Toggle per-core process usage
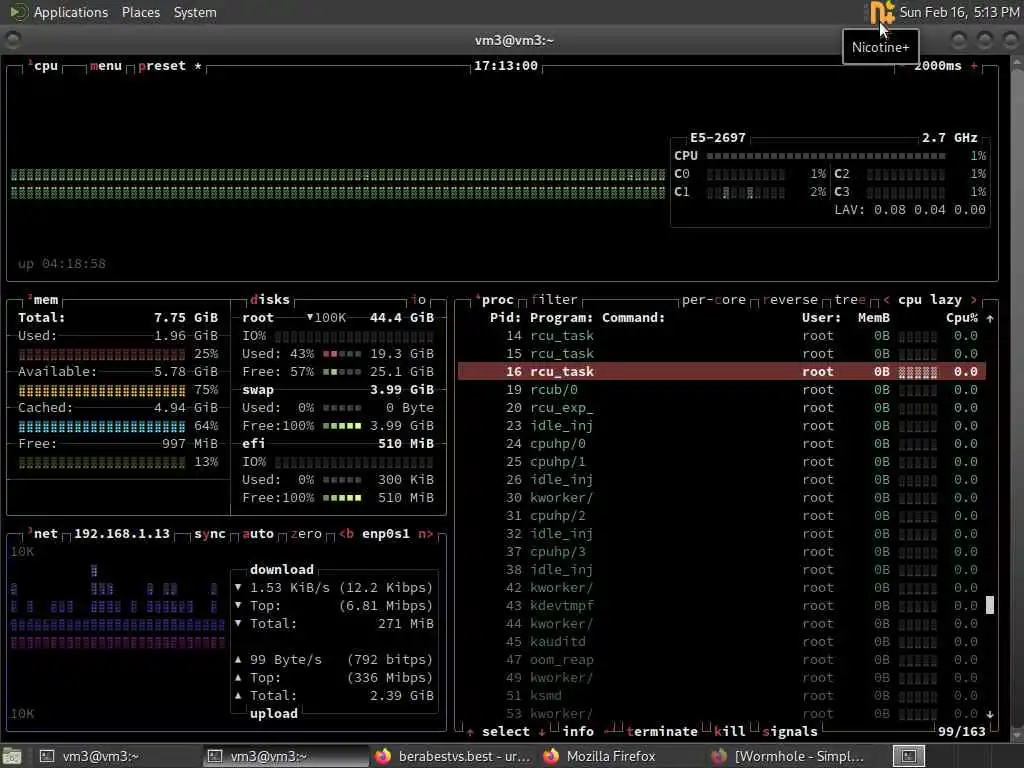The width and height of the screenshot is (1024, 768). coord(713,300)
